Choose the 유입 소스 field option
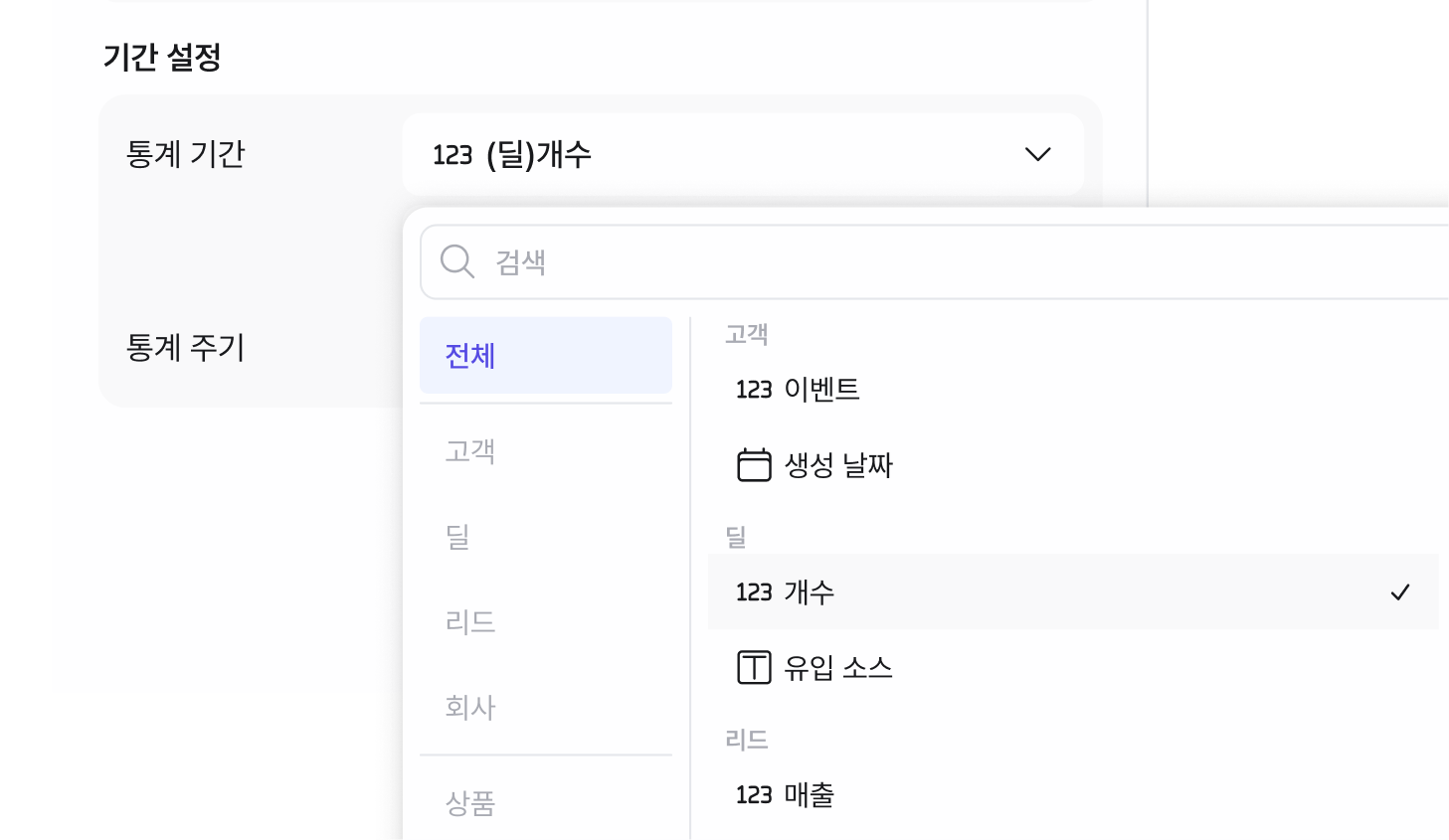This screenshot has height=840, width=1449. click(1073, 667)
